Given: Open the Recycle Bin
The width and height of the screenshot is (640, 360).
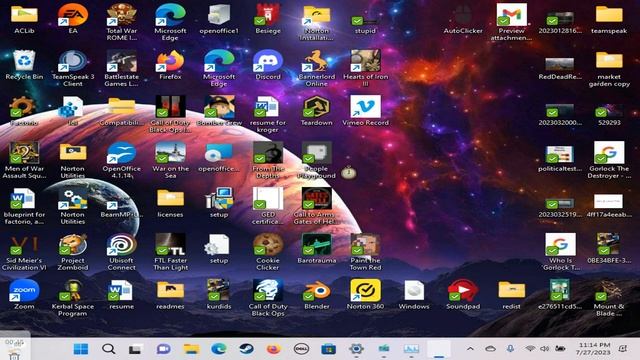Looking at the screenshot, I should [24, 61].
